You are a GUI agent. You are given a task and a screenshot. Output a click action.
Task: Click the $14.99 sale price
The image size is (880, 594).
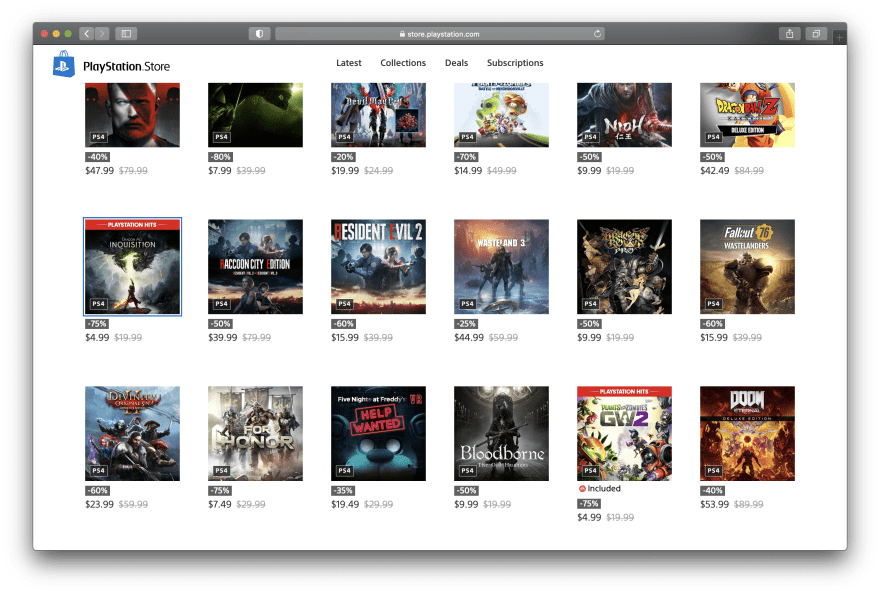coord(468,171)
